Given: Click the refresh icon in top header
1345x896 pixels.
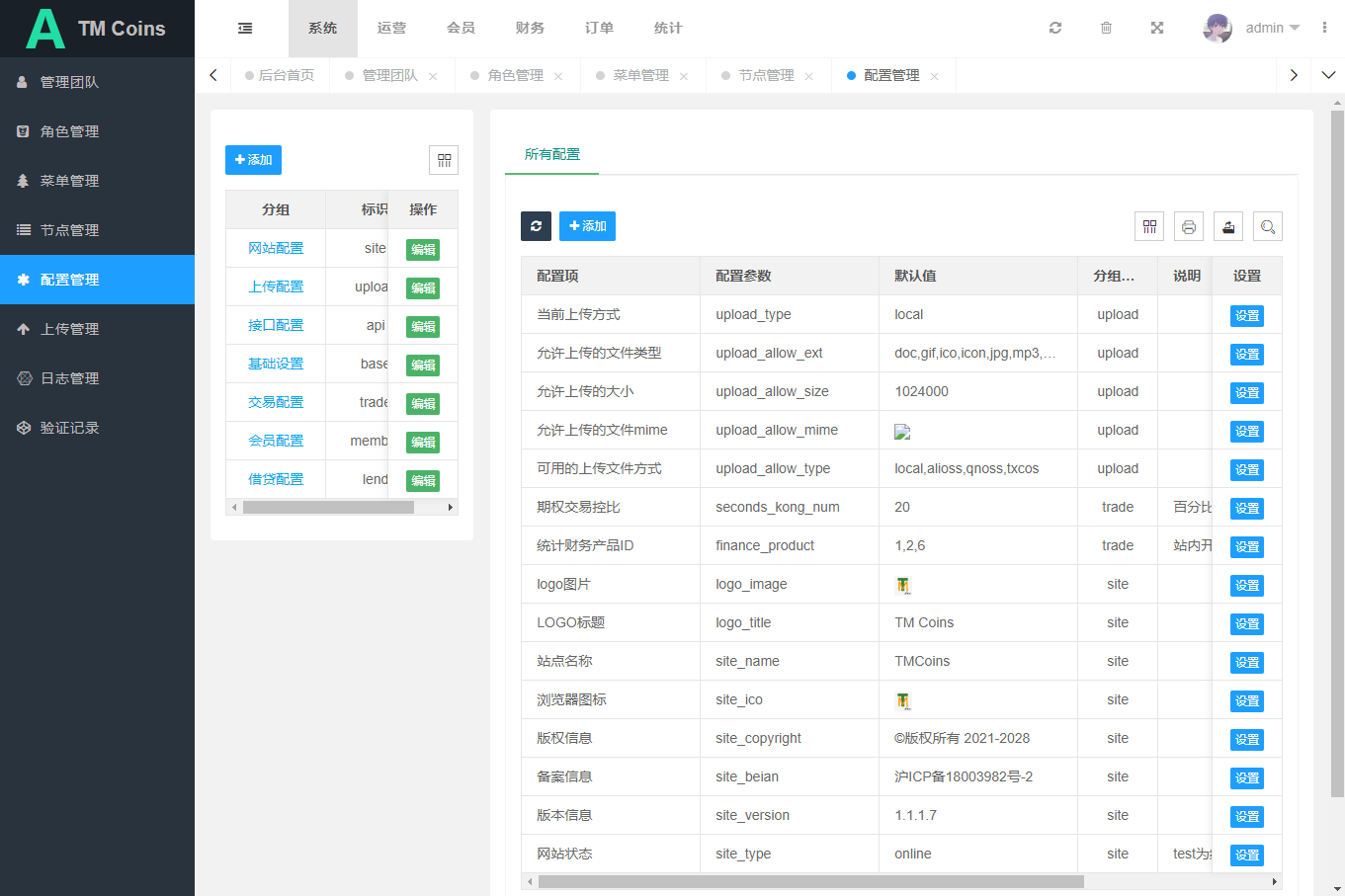Looking at the screenshot, I should tap(1055, 29).
